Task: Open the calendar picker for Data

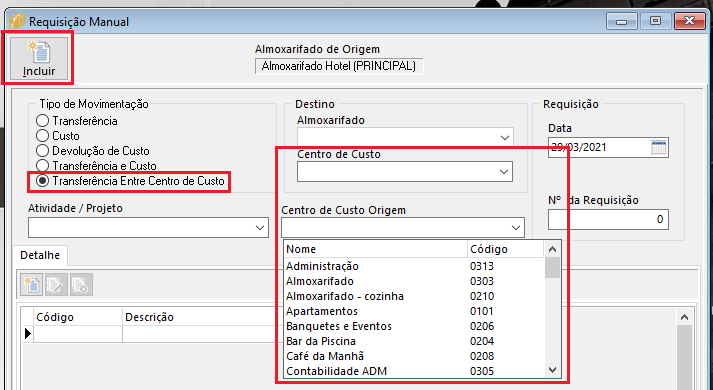Action: [x=659, y=147]
